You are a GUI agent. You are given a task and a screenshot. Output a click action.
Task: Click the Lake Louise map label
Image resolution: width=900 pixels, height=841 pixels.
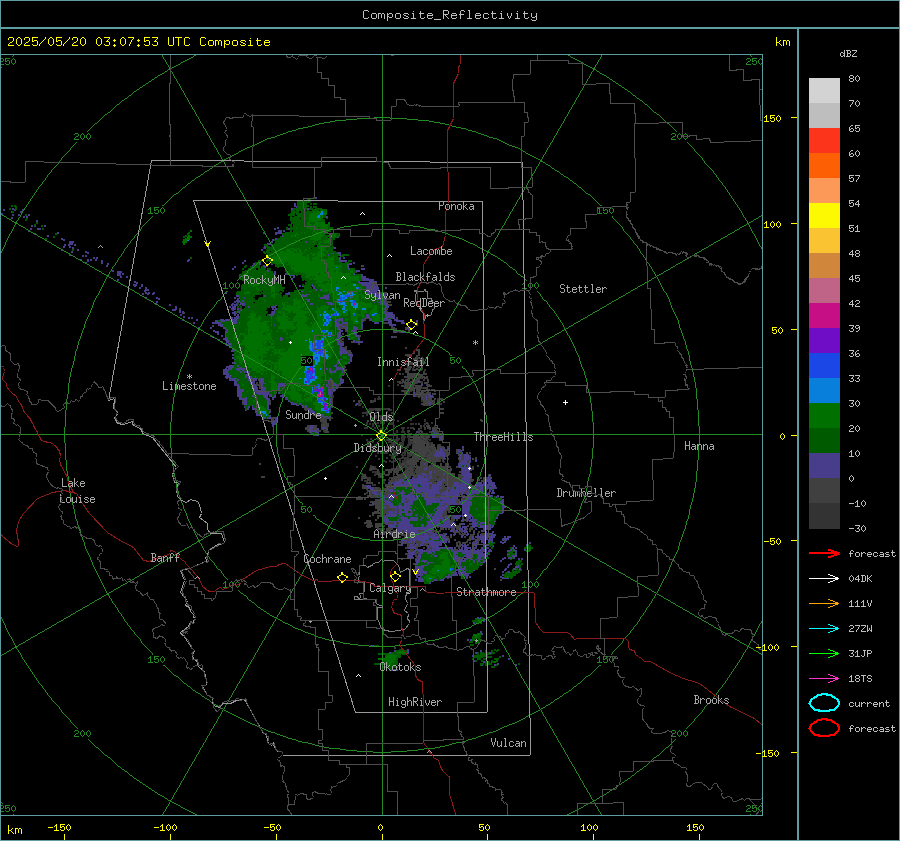pos(77,491)
